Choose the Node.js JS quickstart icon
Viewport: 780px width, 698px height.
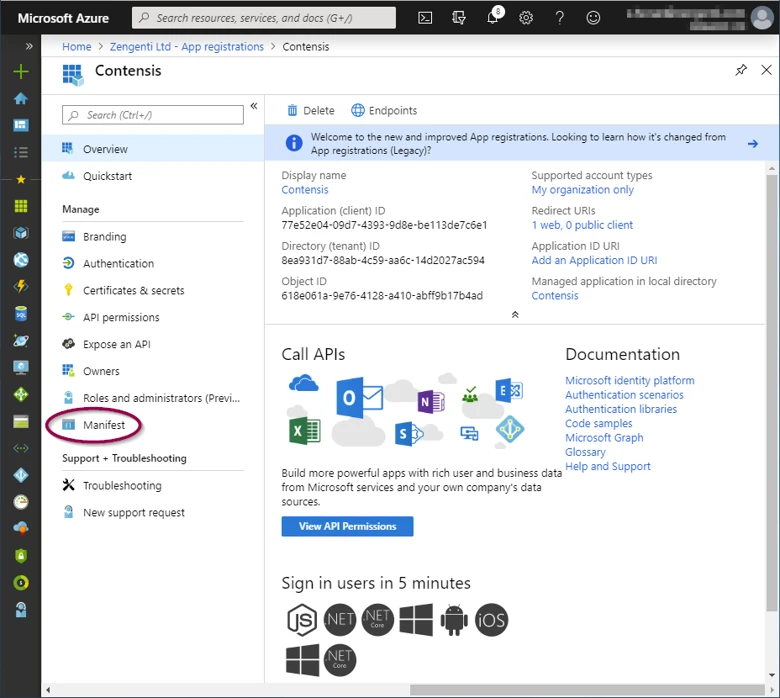tap(302, 620)
